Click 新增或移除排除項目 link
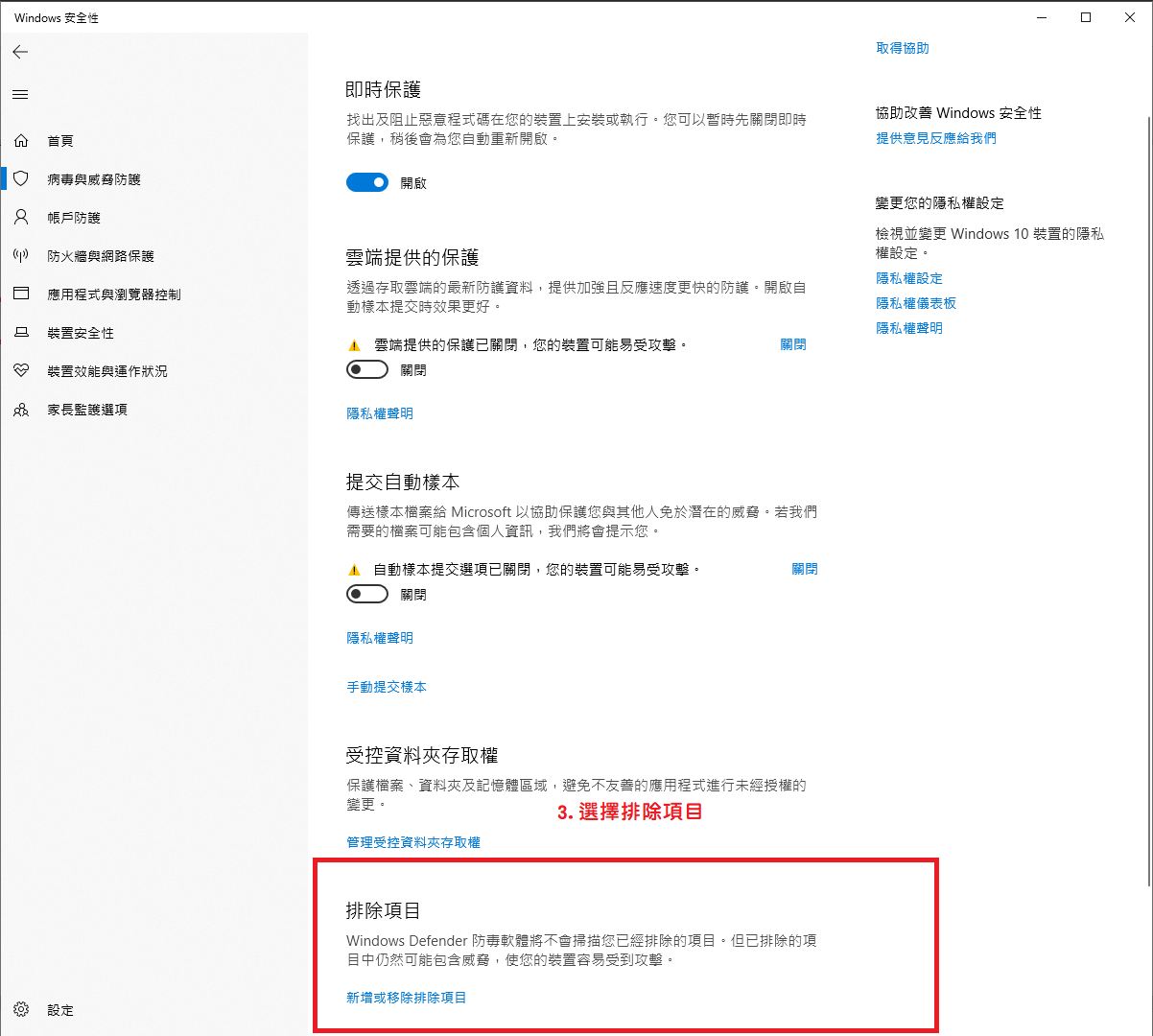 (407, 998)
